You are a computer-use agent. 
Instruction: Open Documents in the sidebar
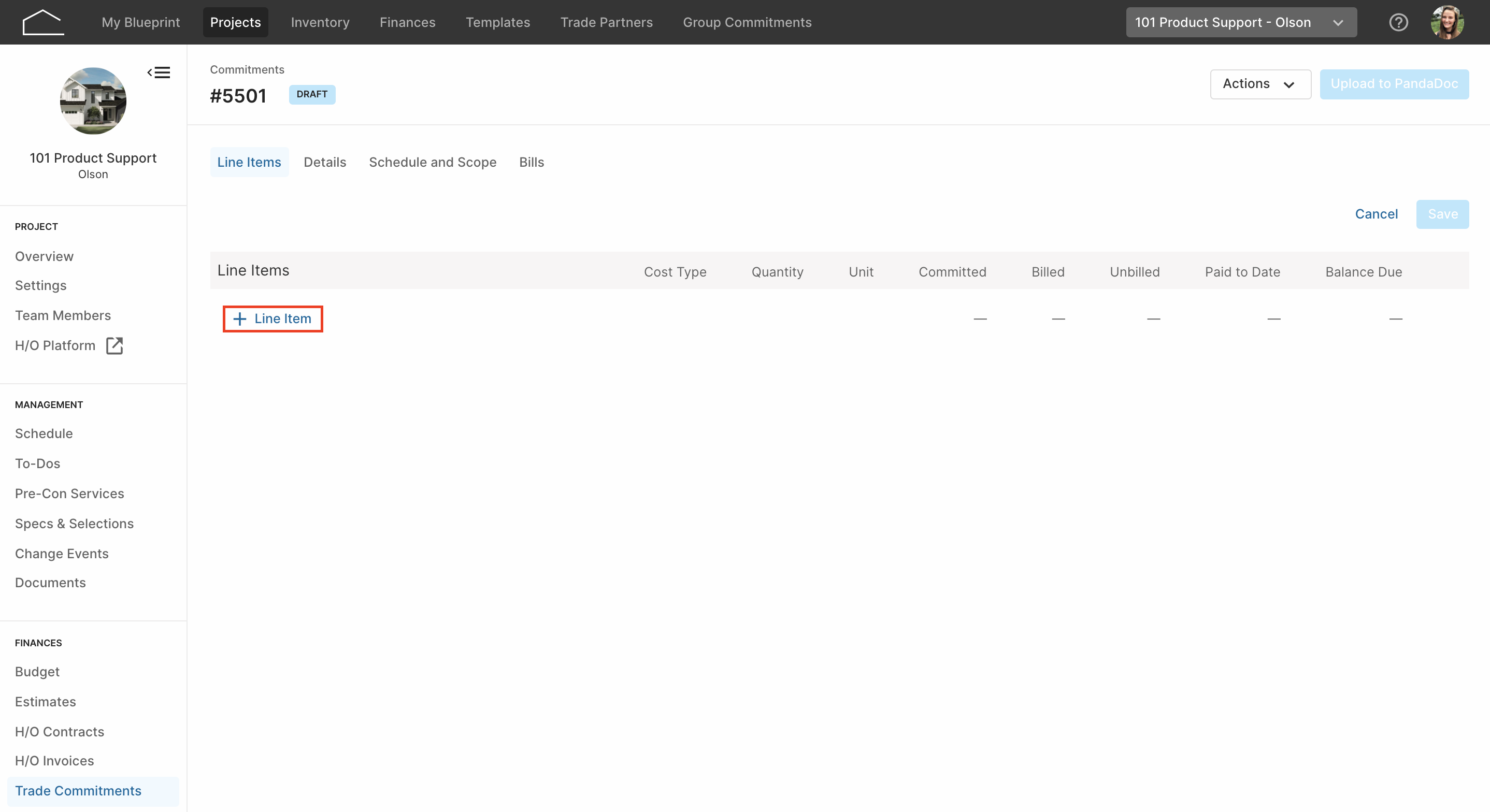(x=50, y=583)
